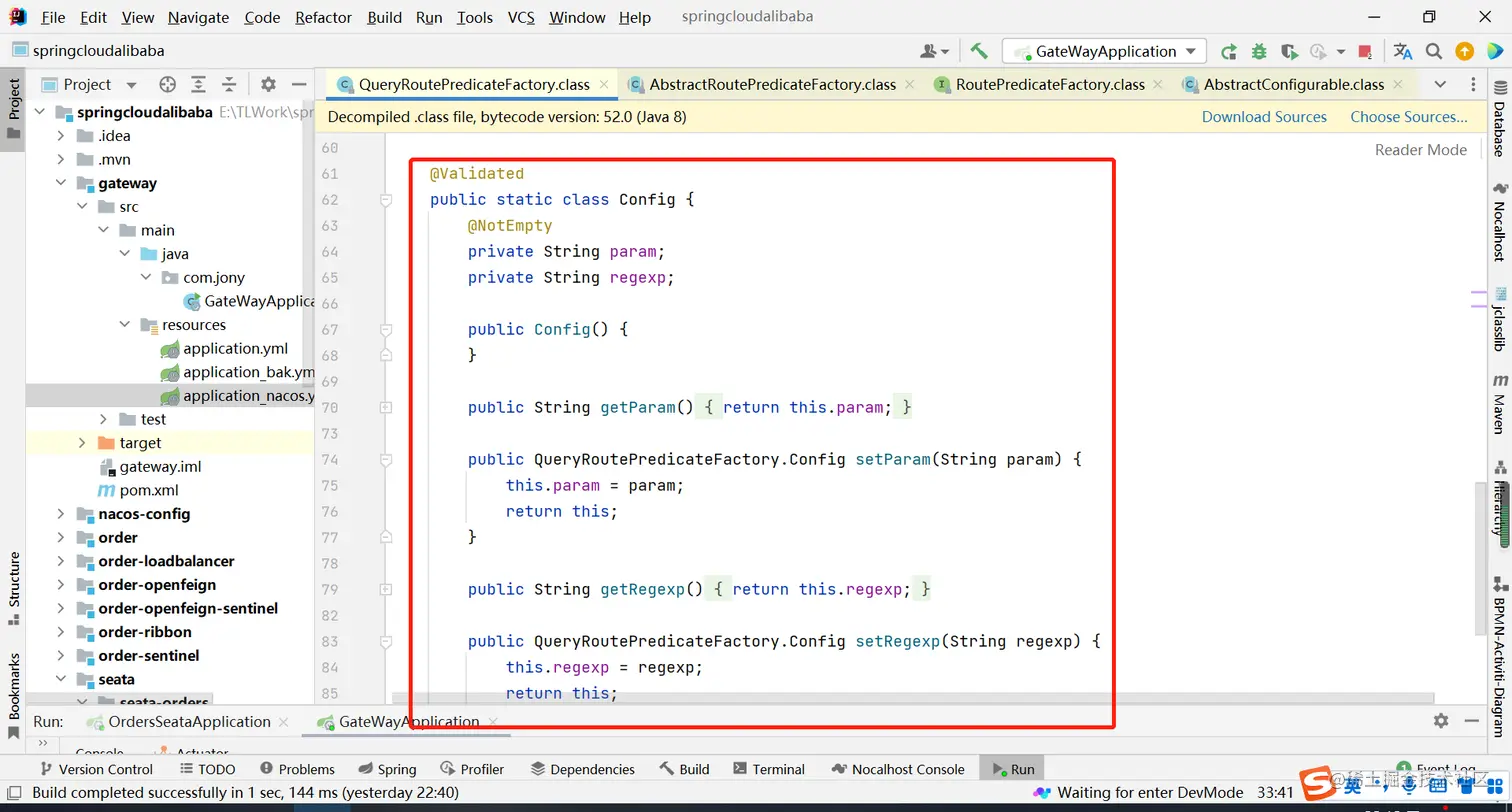Hide the Project tool window

click(298, 84)
